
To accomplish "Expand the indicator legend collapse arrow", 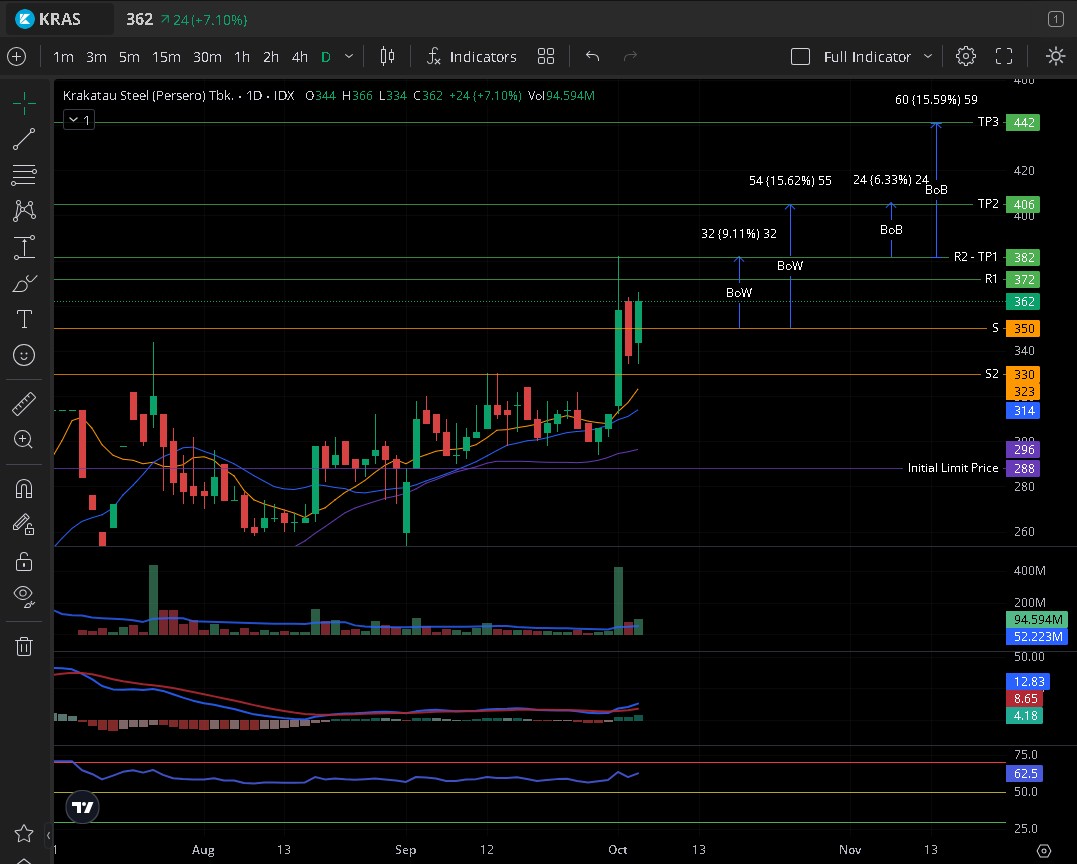I will [x=73, y=120].
